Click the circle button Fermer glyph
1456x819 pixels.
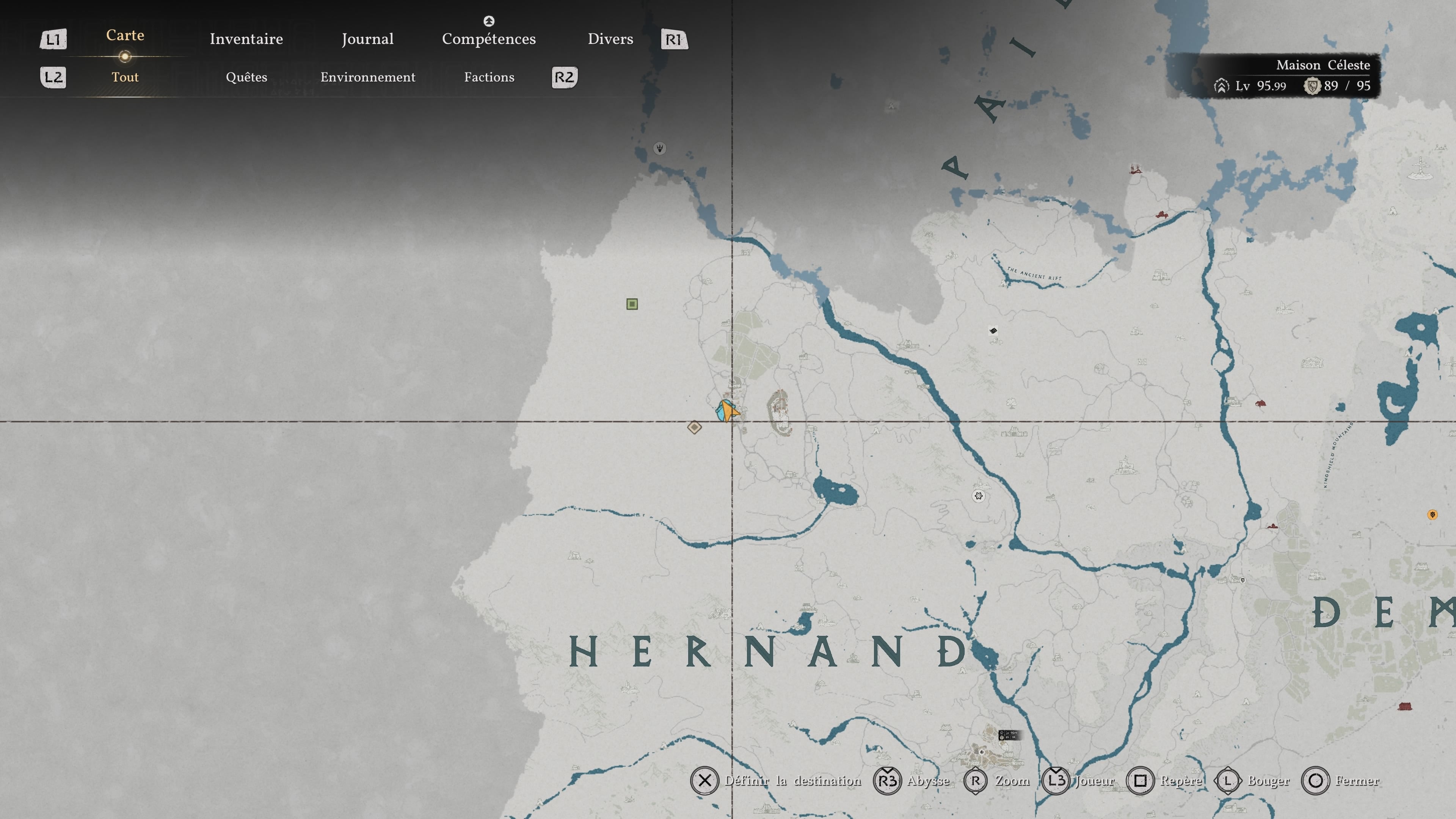(1315, 781)
